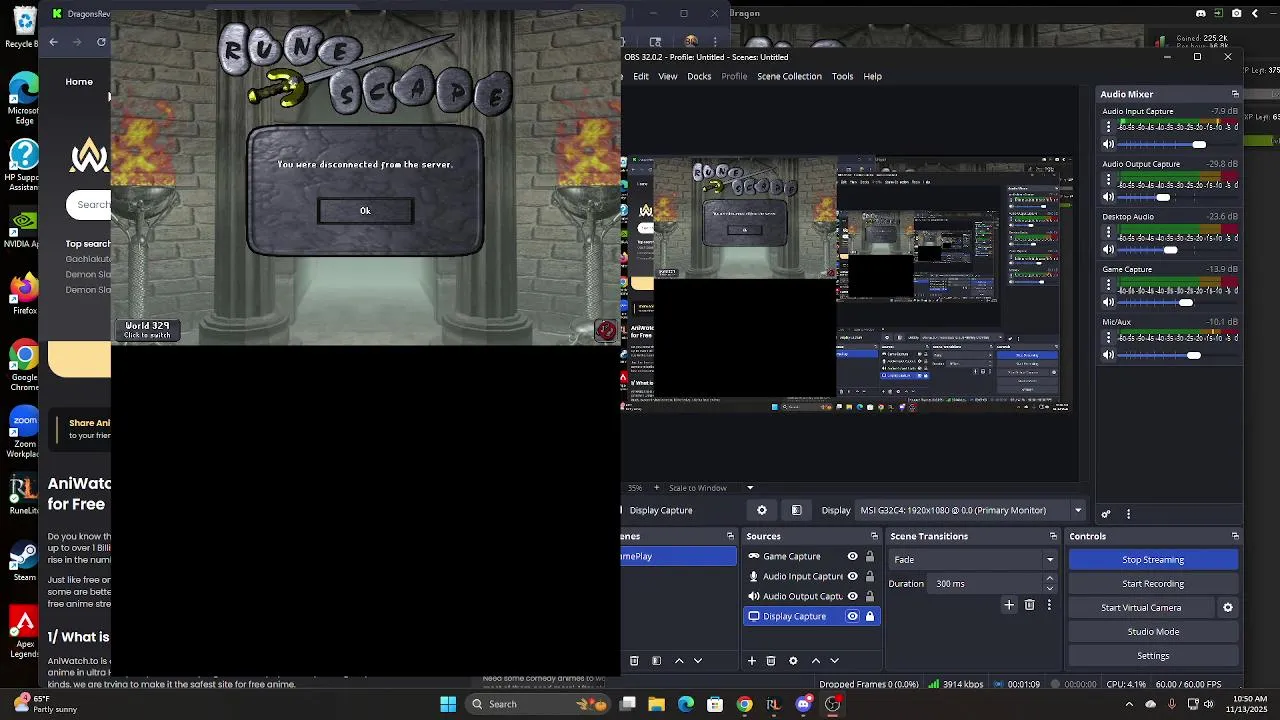The height and width of the screenshot is (720, 1280).
Task: Enter Studio Mode
Action: [1153, 631]
